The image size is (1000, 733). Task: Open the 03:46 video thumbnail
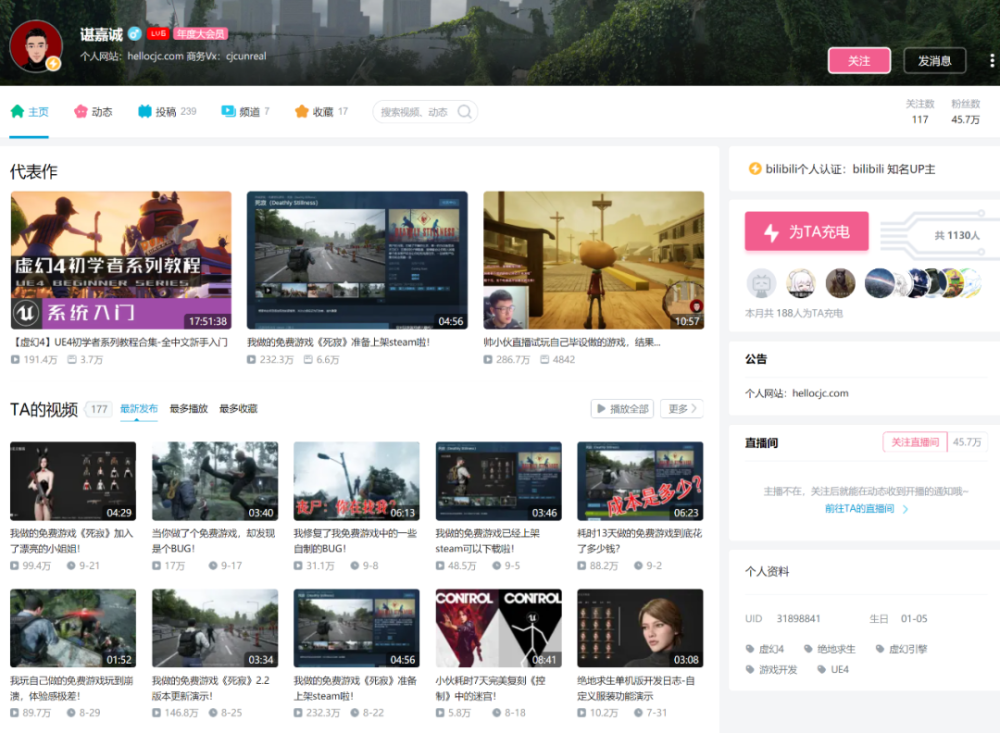pyautogui.click(x=499, y=481)
